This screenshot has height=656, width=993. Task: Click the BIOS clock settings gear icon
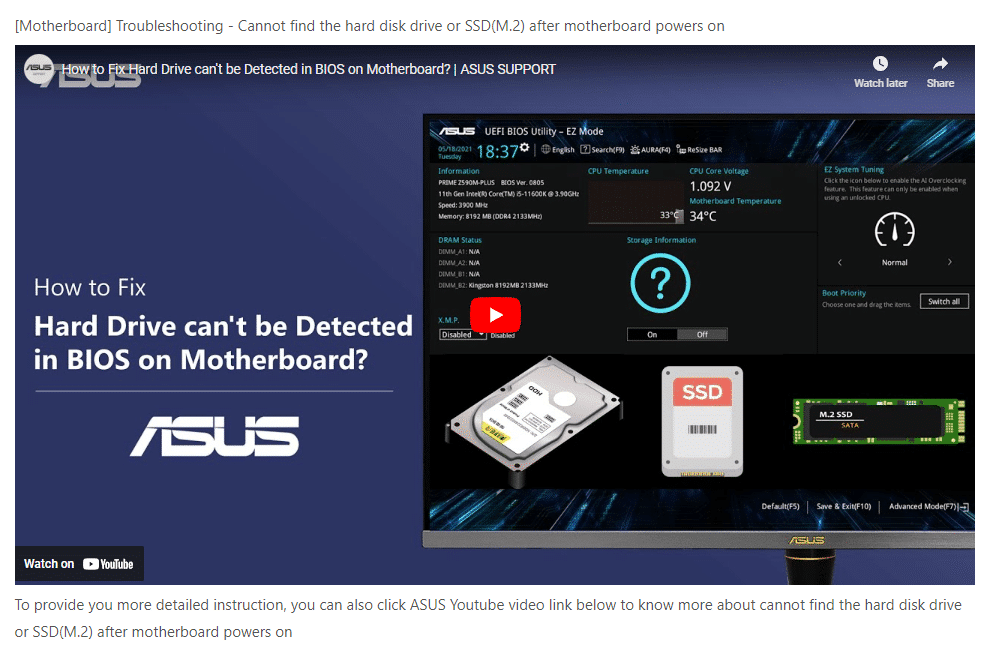[x=524, y=148]
